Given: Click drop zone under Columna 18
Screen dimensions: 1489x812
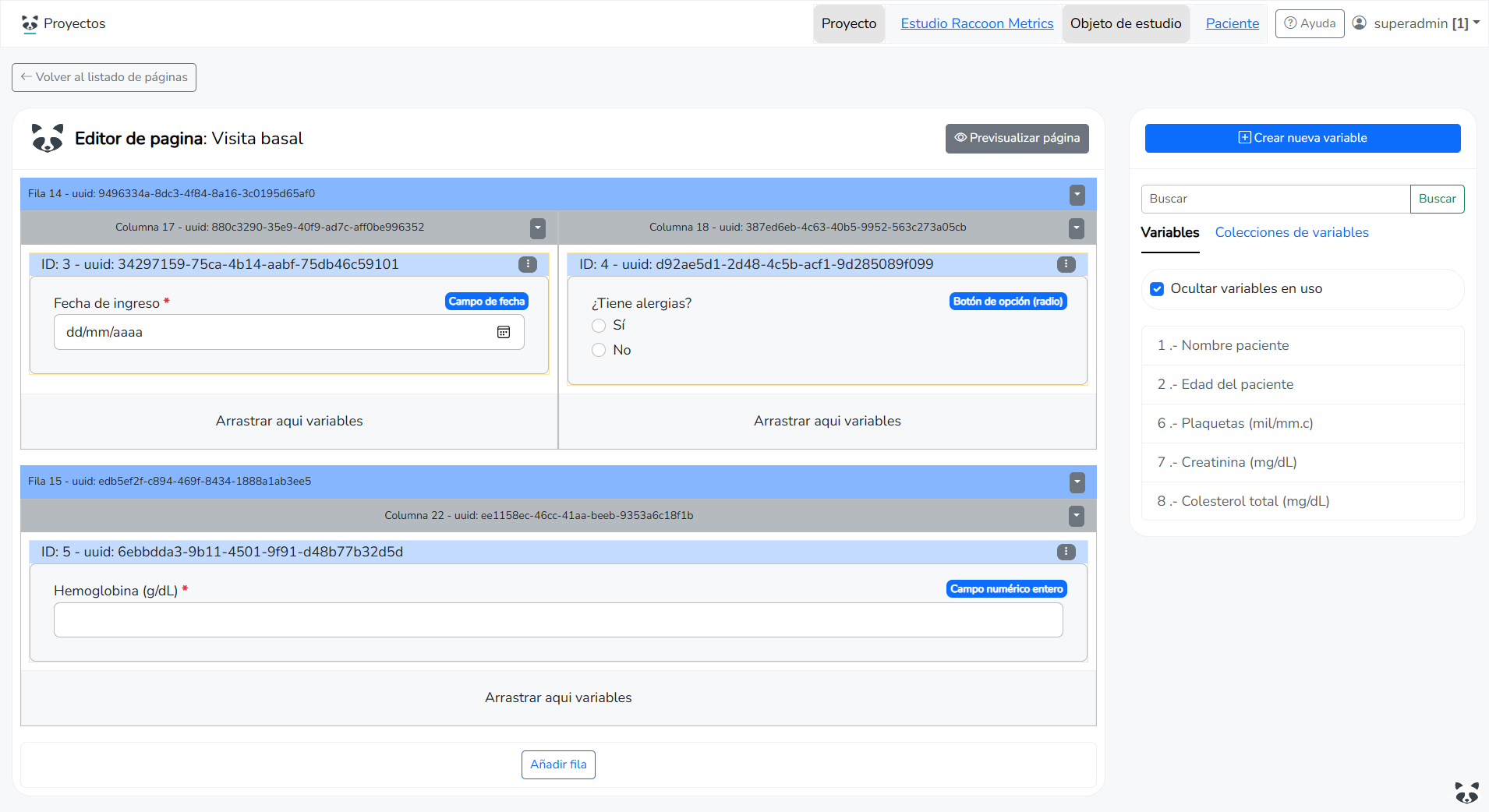Looking at the screenshot, I should click(x=827, y=421).
